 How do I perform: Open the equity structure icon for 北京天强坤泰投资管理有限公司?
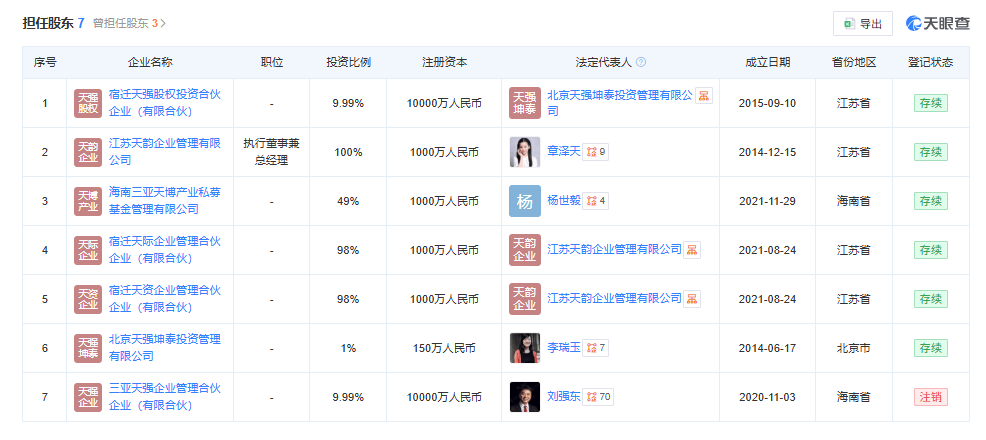pos(704,95)
